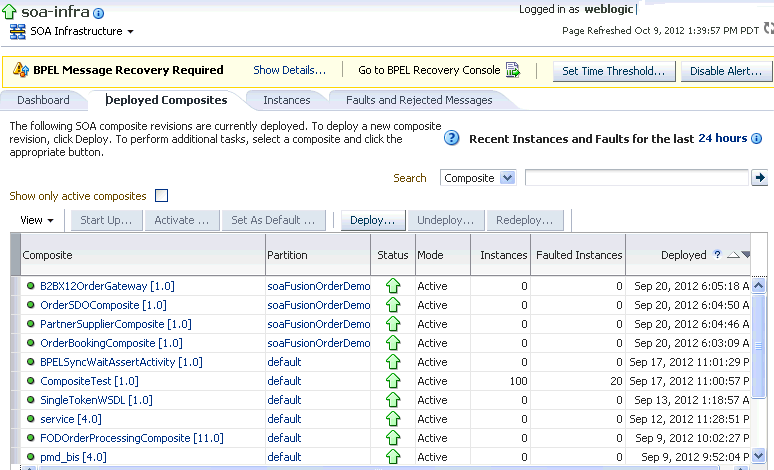Screen dimensions: 774x470
Task: Open Show Details link in alert
Action: pos(290,70)
